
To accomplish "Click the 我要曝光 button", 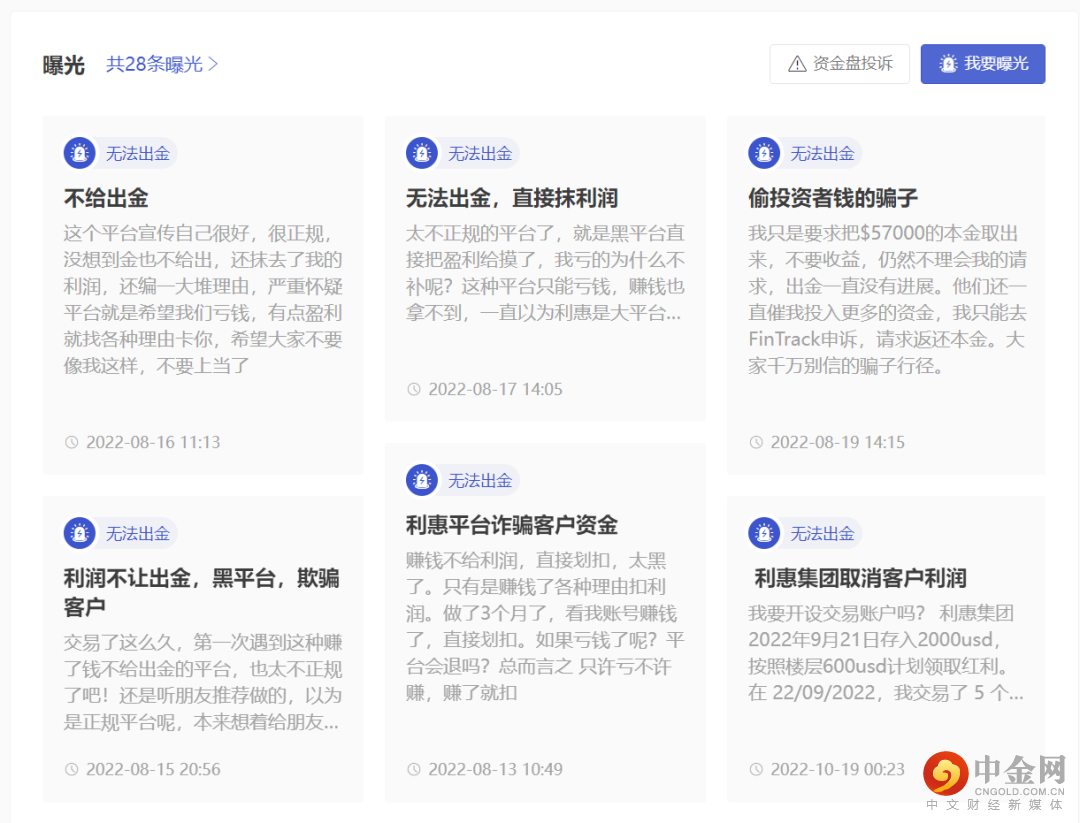I will pyautogui.click(x=983, y=64).
